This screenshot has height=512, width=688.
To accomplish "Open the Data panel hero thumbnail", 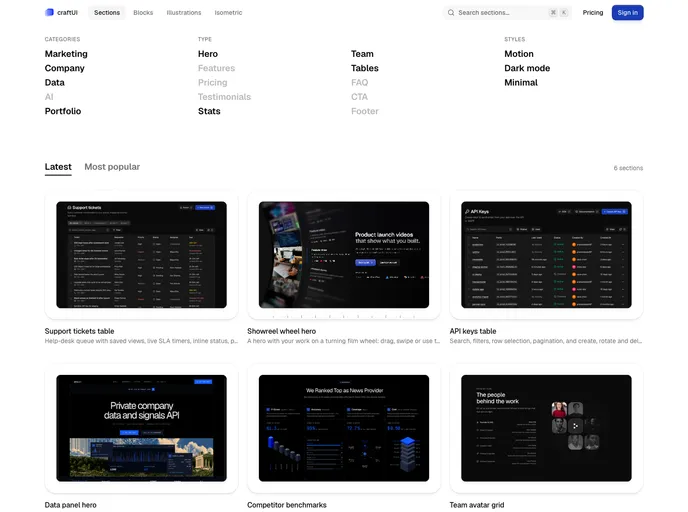I will [x=141, y=428].
